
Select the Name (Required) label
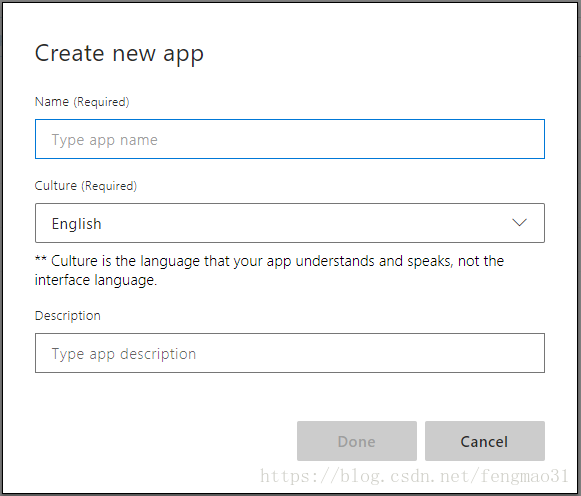82,101
